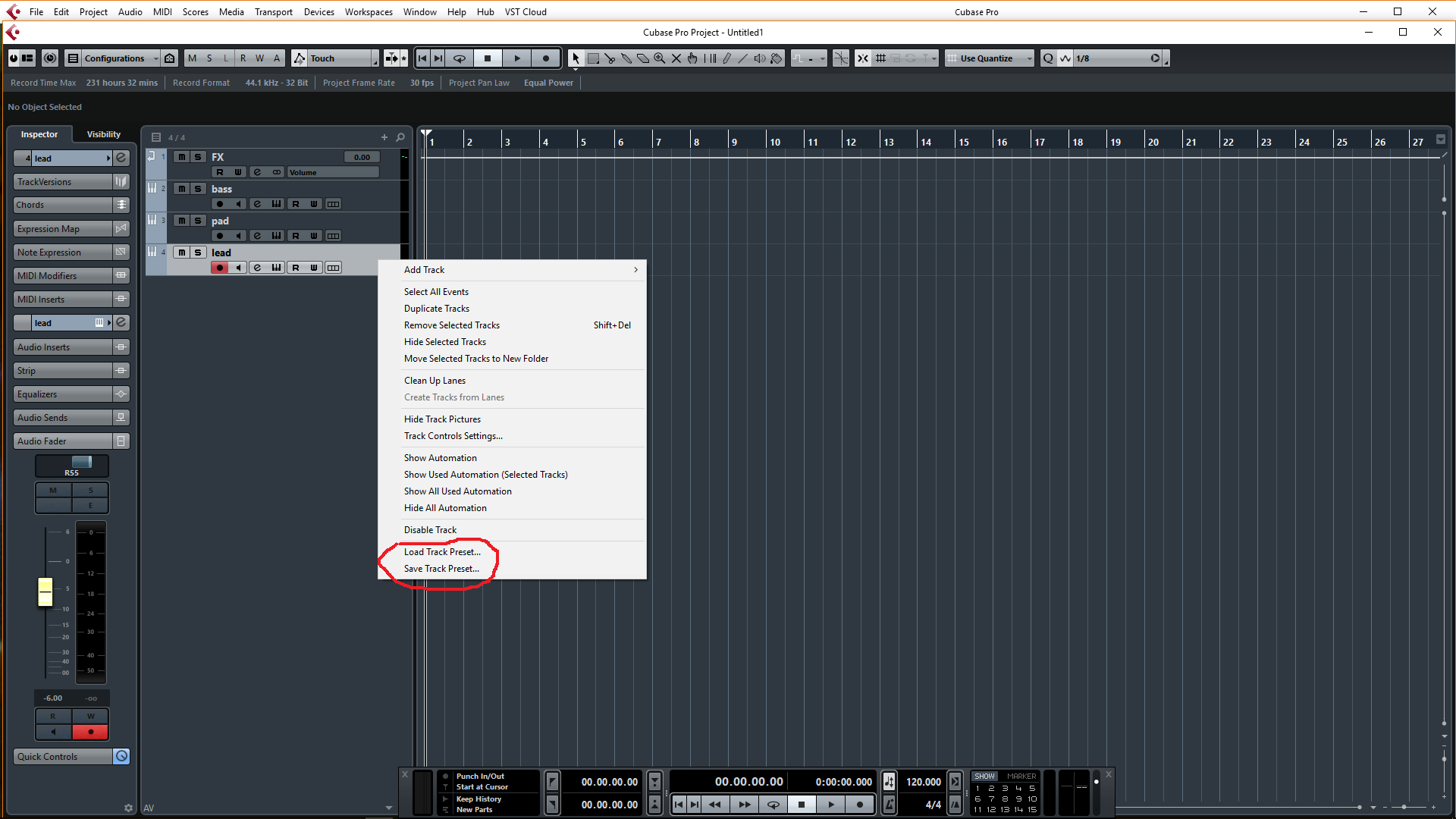Click the find tracks search icon
The height and width of the screenshot is (819, 1456).
400,137
